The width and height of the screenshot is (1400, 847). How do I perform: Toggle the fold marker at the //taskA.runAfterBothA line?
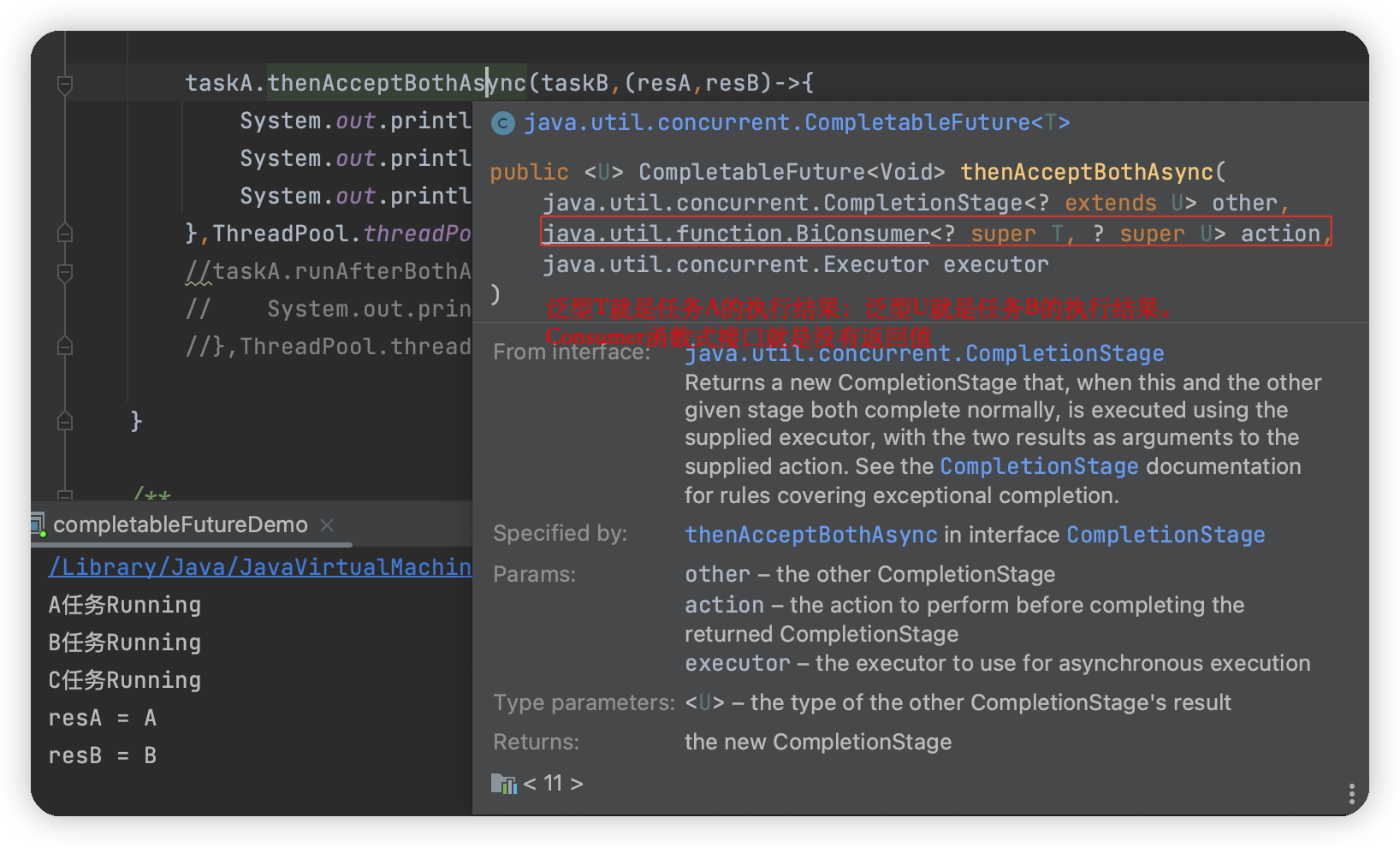point(64,272)
